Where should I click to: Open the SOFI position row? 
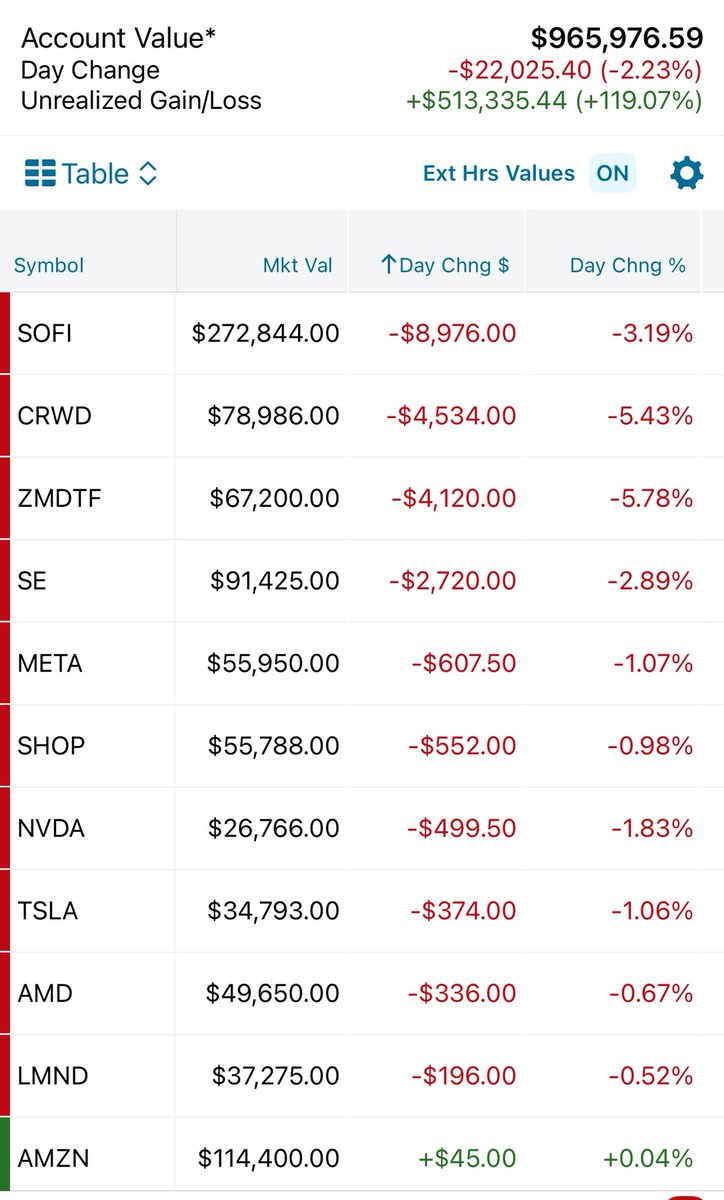(45, 333)
